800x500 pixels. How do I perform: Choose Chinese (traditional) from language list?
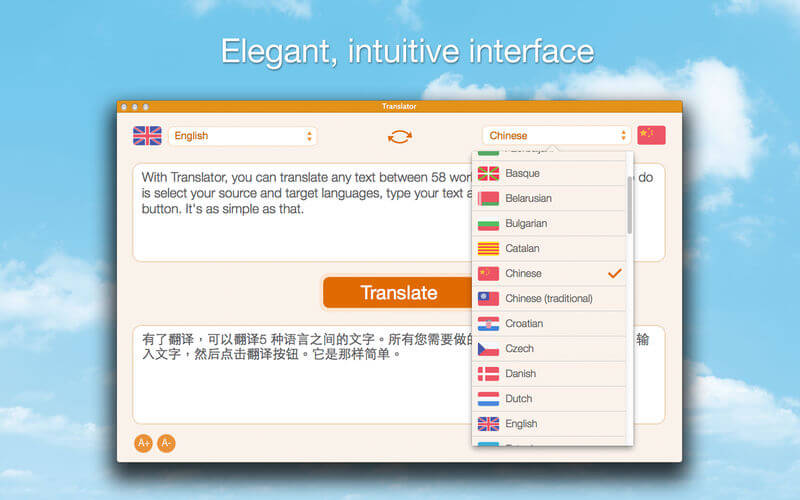tap(549, 298)
